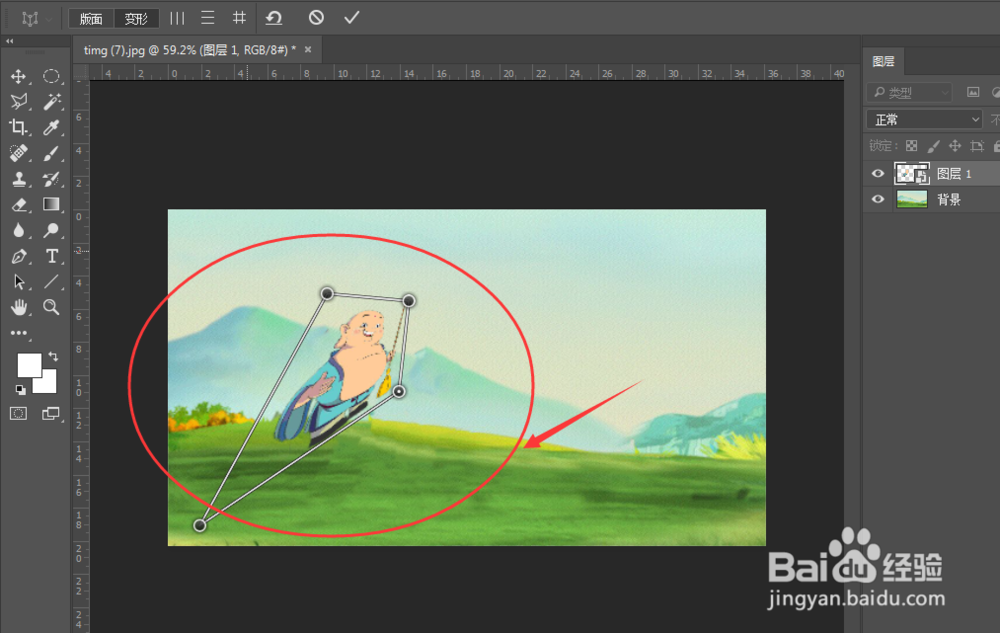Remove the warp with the reset arrow
Image resolution: width=1000 pixels, height=633 pixels.
point(274,18)
